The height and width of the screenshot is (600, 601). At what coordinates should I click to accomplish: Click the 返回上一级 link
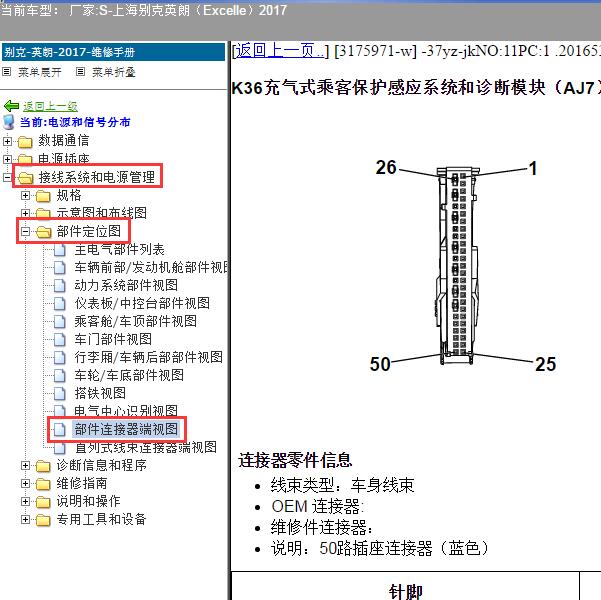pos(50,106)
